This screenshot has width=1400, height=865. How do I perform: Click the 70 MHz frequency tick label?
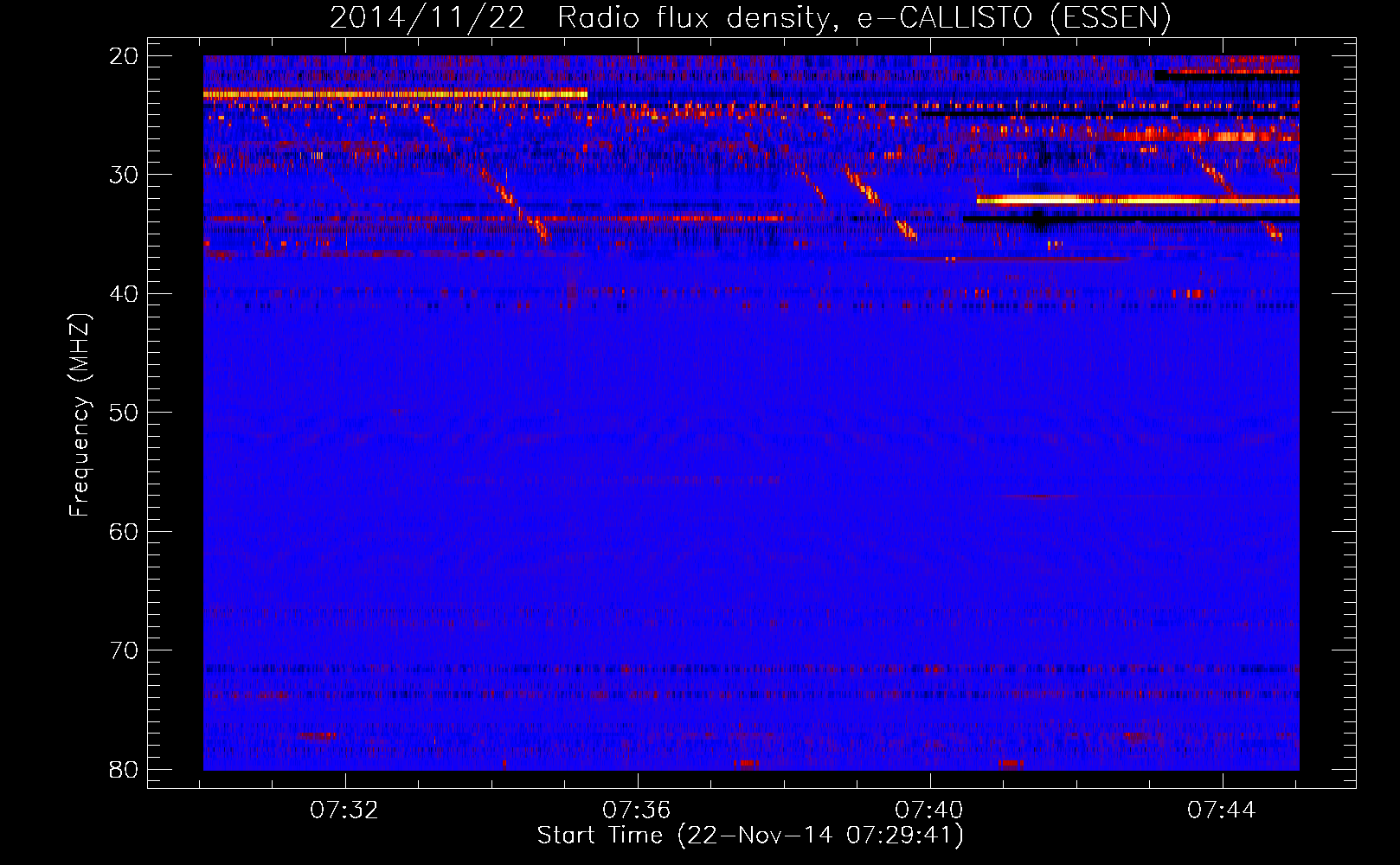(x=125, y=650)
